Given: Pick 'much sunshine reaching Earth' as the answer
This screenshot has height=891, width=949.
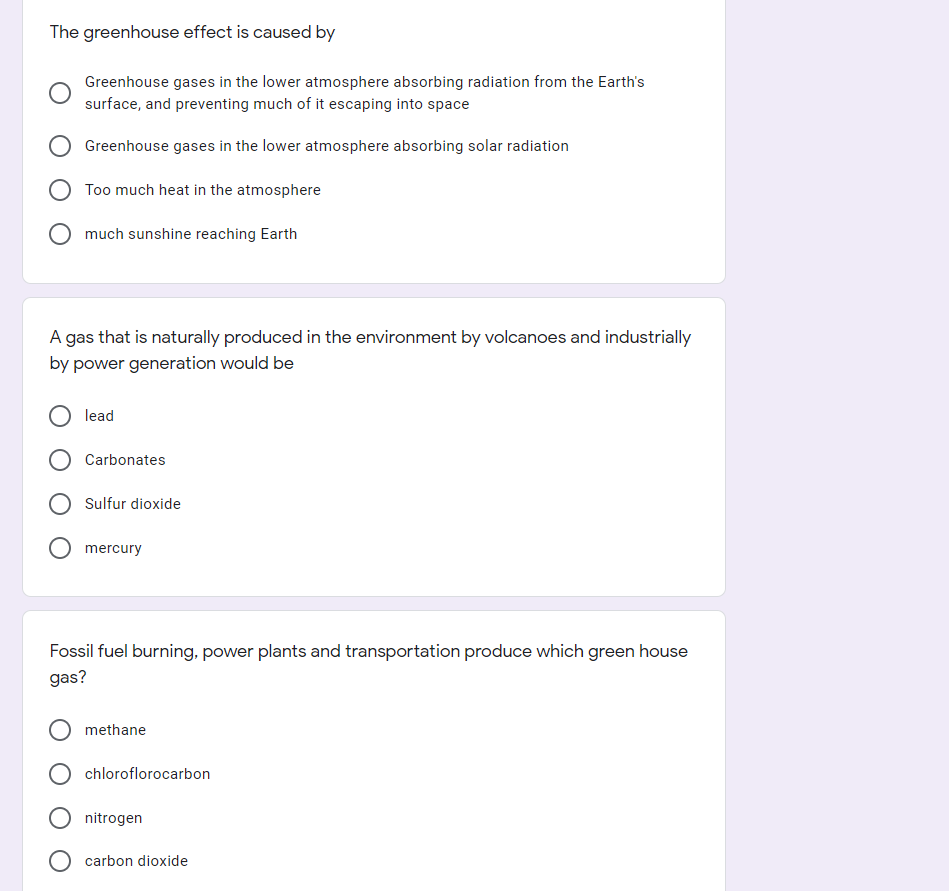Looking at the screenshot, I should tap(60, 234).
